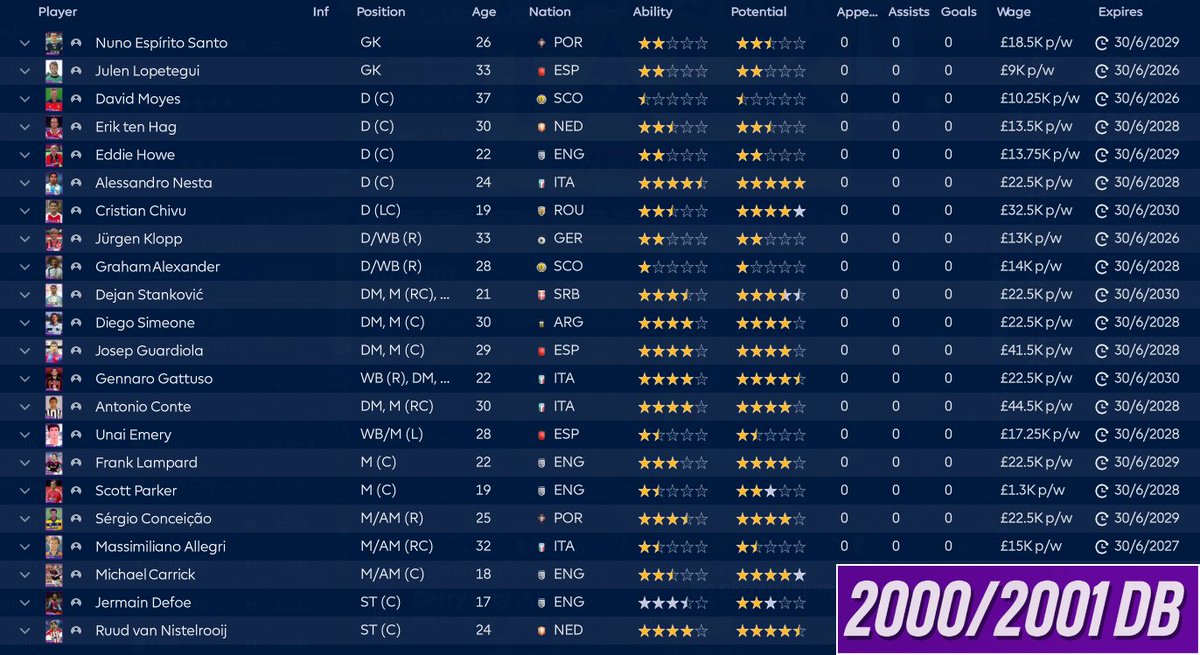Sort by Nation column header
This screenshot has height=655, width=1200.
tap(550, 12)
